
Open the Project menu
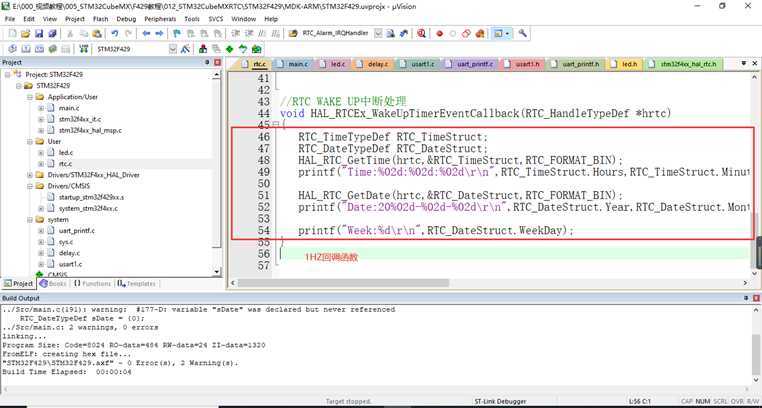[x=75, y=19]
